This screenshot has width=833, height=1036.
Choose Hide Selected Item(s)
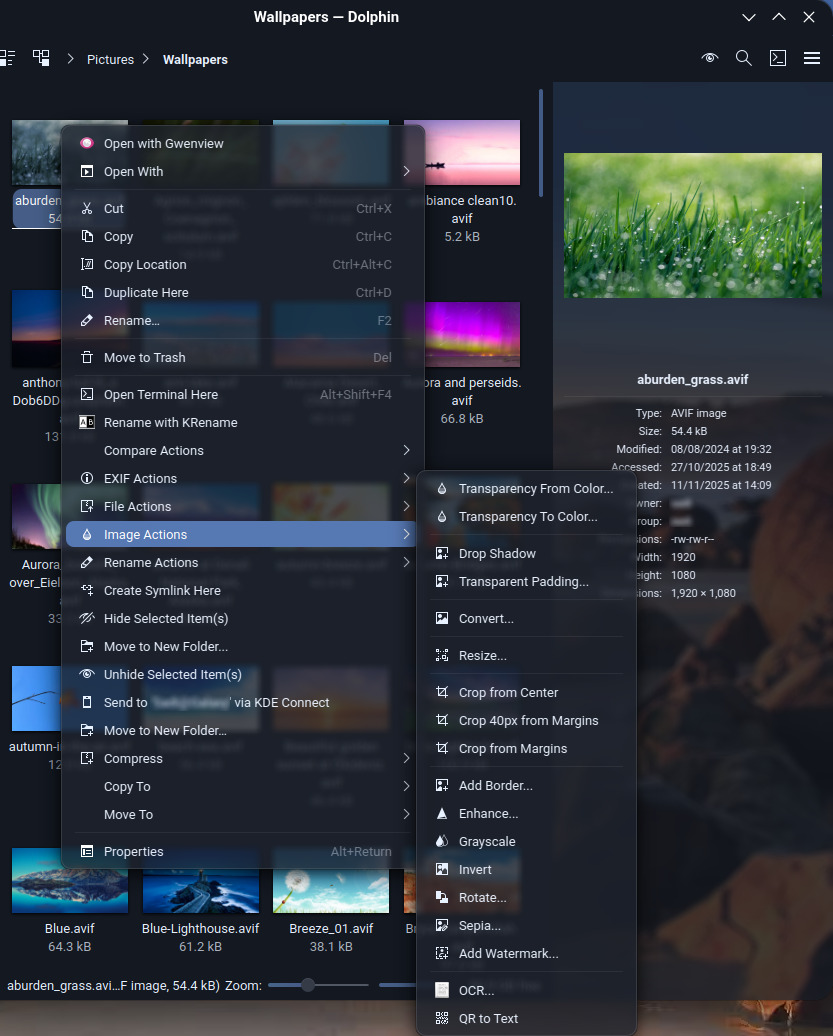[166, 619]
